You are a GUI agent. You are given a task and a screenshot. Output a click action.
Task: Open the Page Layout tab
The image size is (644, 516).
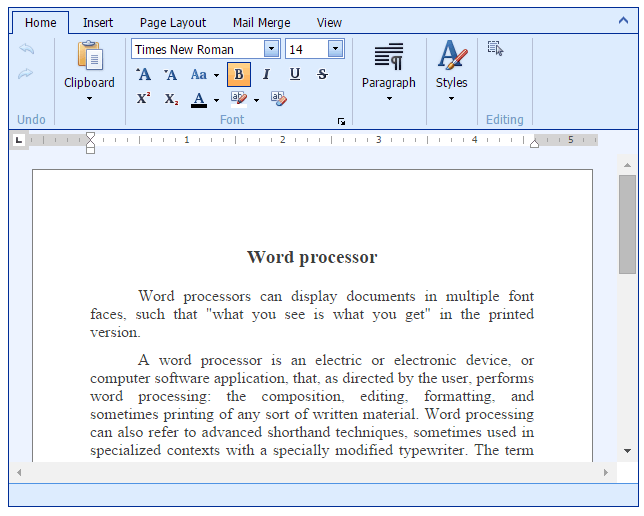173,22
